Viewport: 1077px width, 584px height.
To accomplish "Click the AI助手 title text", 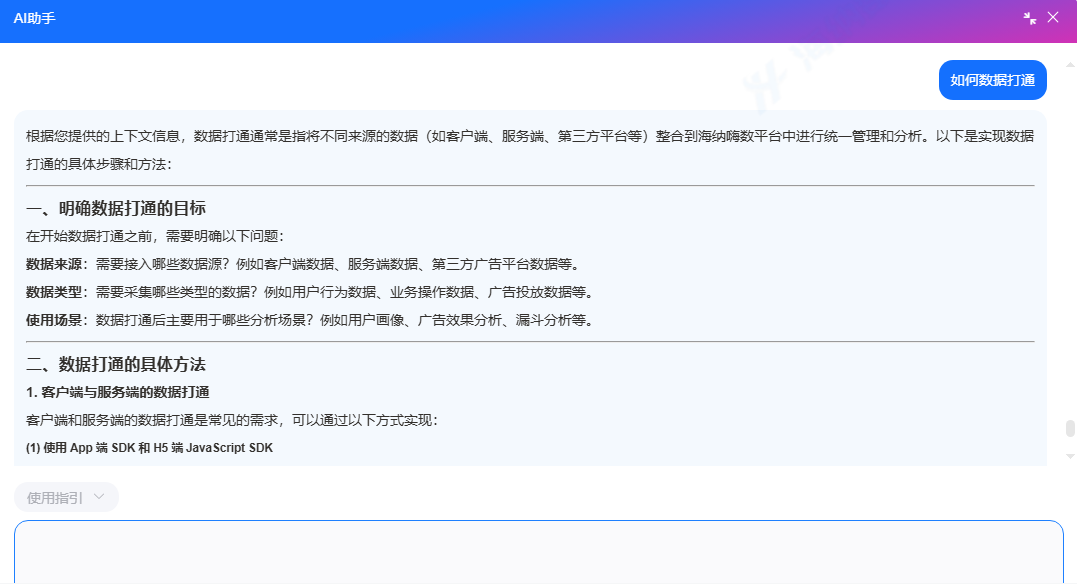I will click(34, 19).
